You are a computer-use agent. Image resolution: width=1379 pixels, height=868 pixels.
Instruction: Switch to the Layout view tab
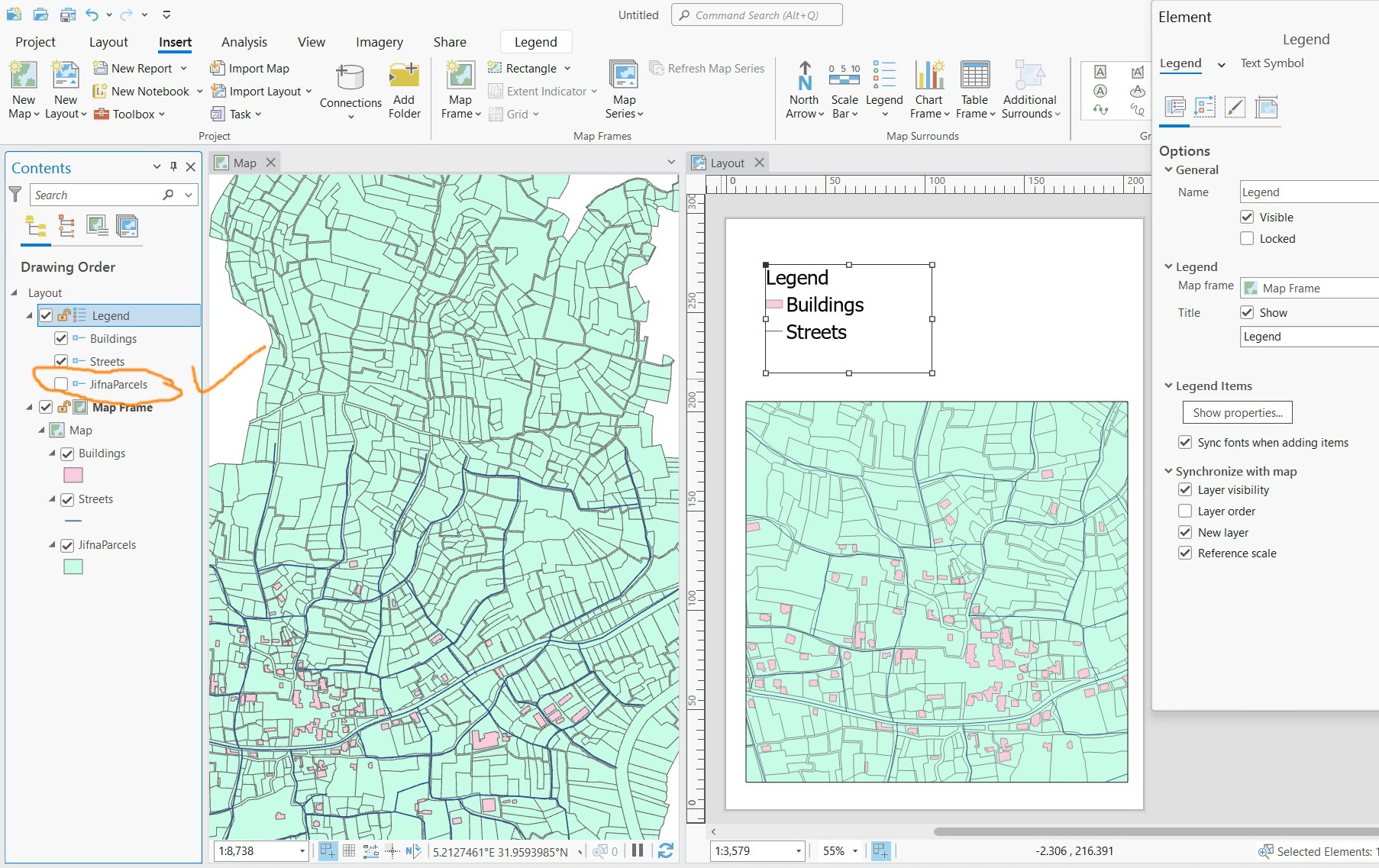point(726,163)
